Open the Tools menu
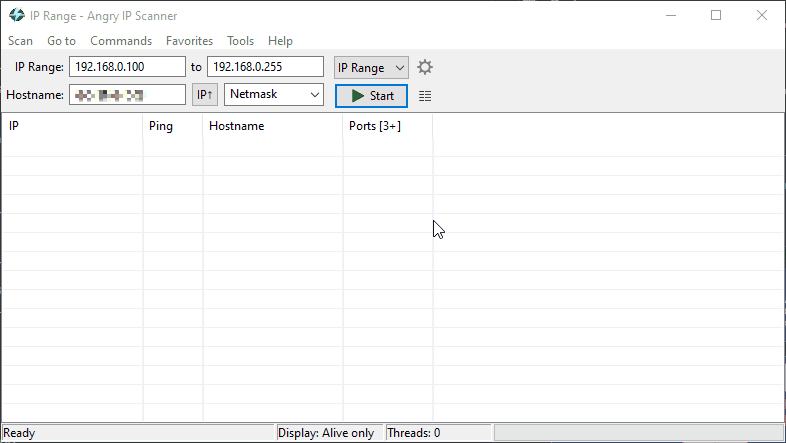 coord(240,41)
